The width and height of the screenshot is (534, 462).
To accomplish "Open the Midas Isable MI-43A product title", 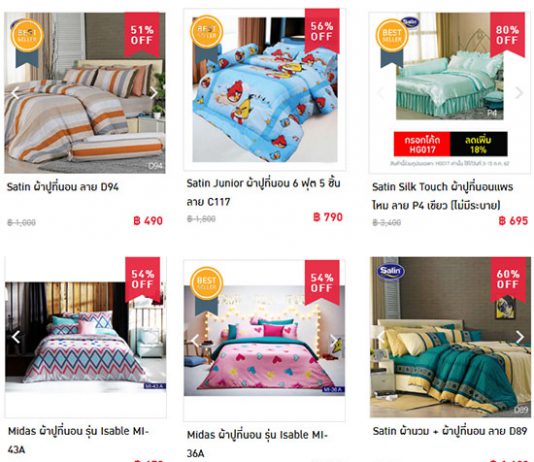I will (78, 440).
